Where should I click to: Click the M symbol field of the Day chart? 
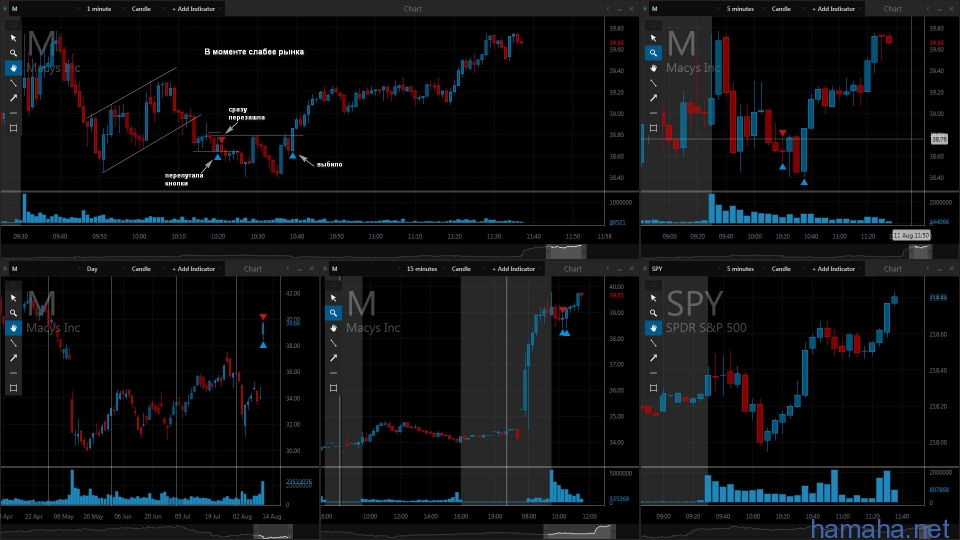(x=45, y=269)
